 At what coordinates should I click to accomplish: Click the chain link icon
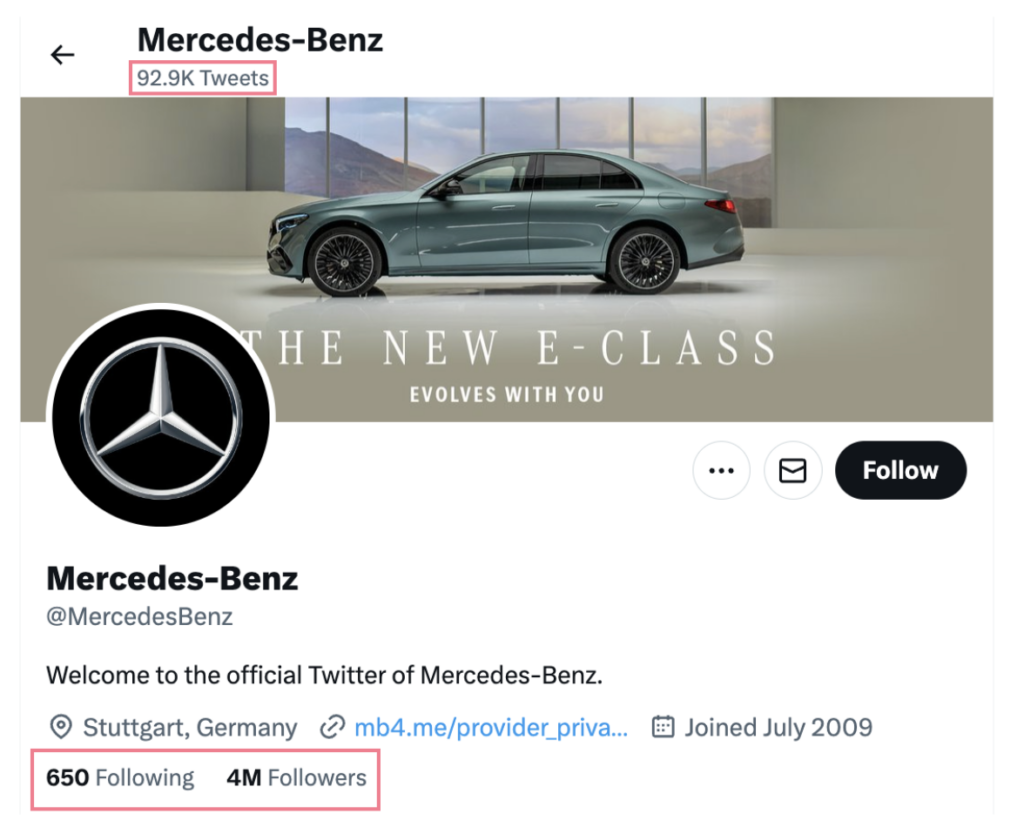[x=332, y=727]
